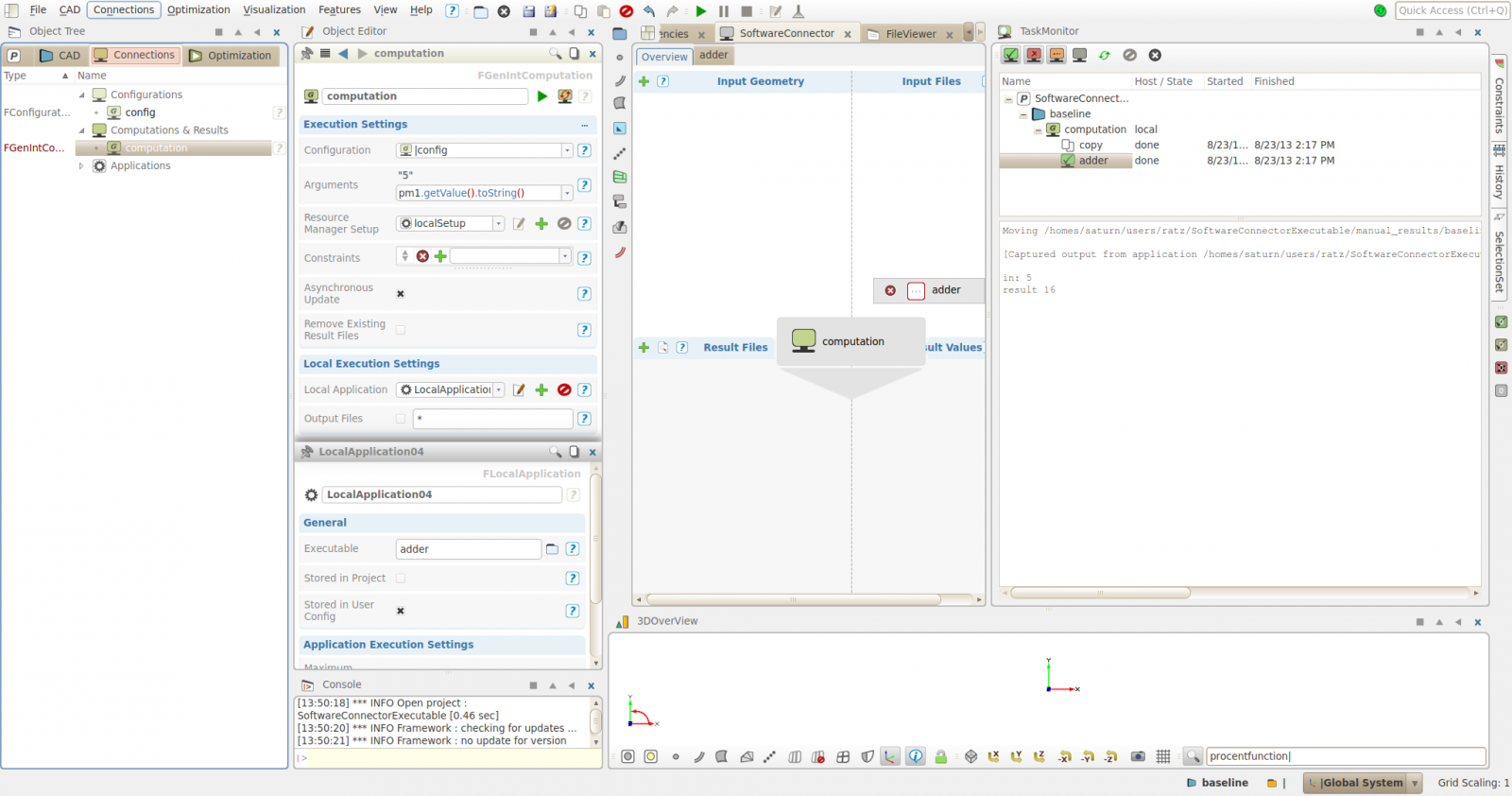Open the Local Application dropdown
The width and height of the screenshot is (1512, 796).
pyautogui.click(x=499, y=389)
